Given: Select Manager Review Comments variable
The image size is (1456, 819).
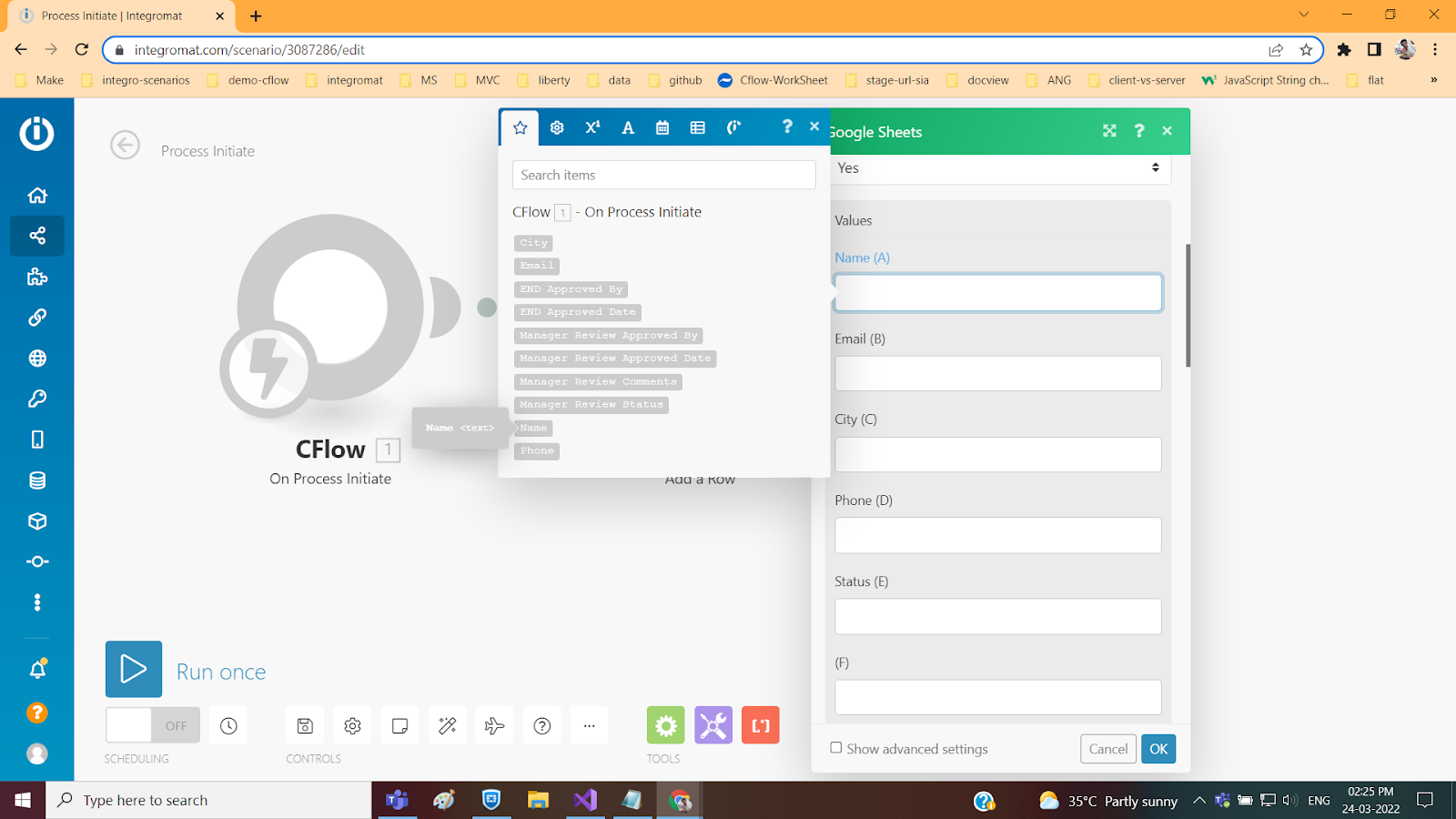Looking at the screenshot, I should (x=598, y=382).
